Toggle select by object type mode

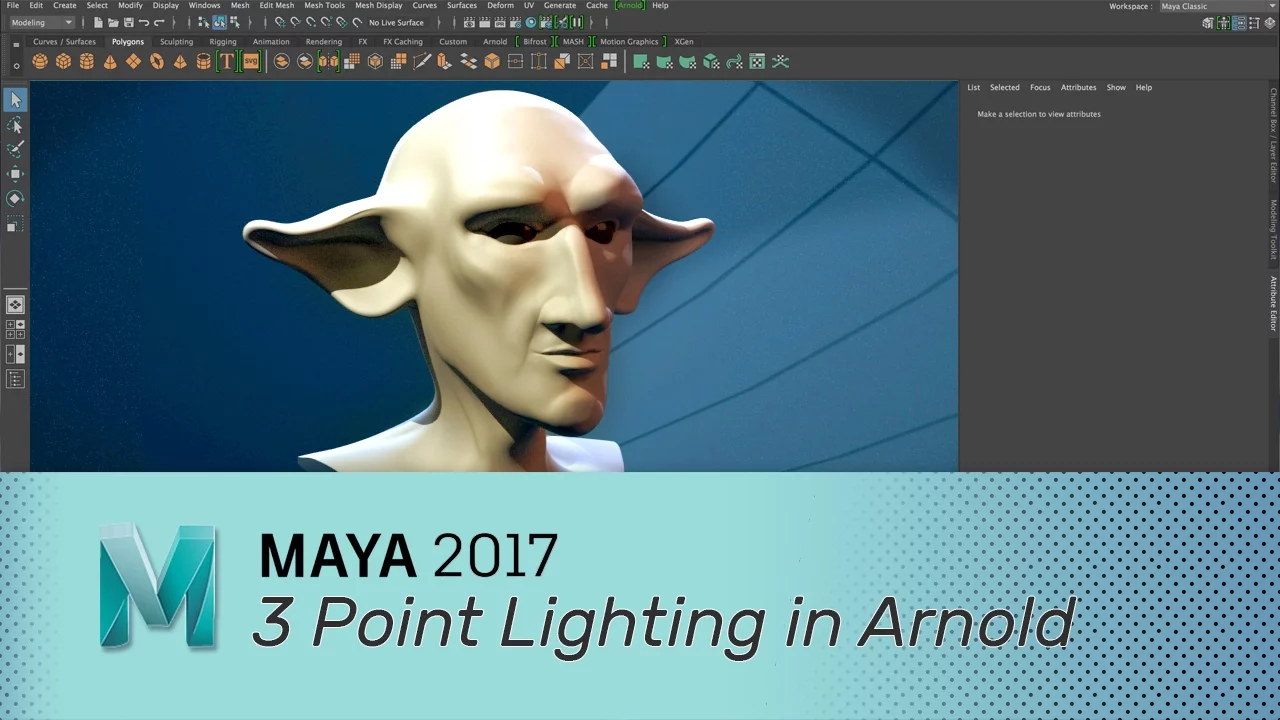click(219, 22)
